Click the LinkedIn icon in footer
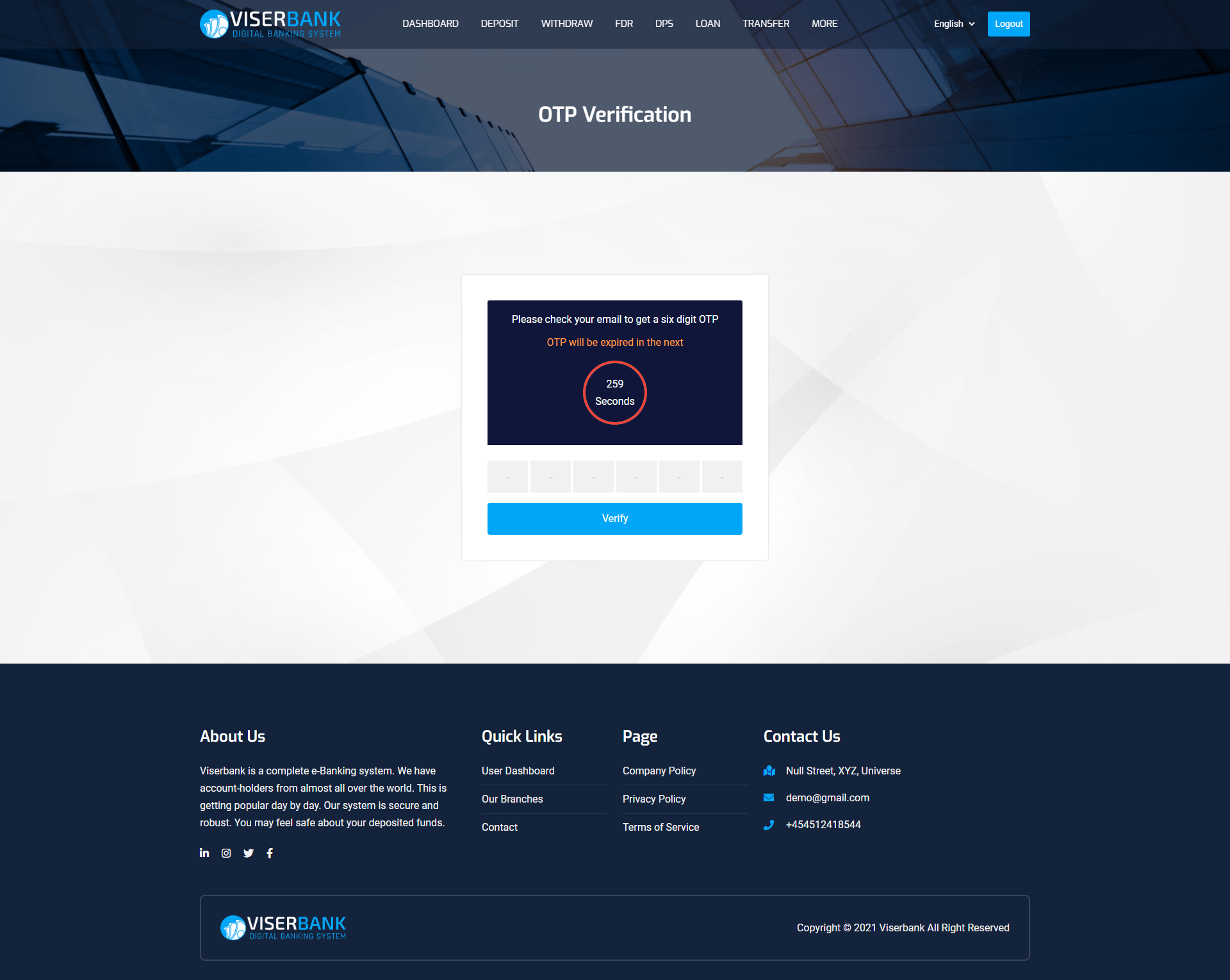 pos(204,853)
